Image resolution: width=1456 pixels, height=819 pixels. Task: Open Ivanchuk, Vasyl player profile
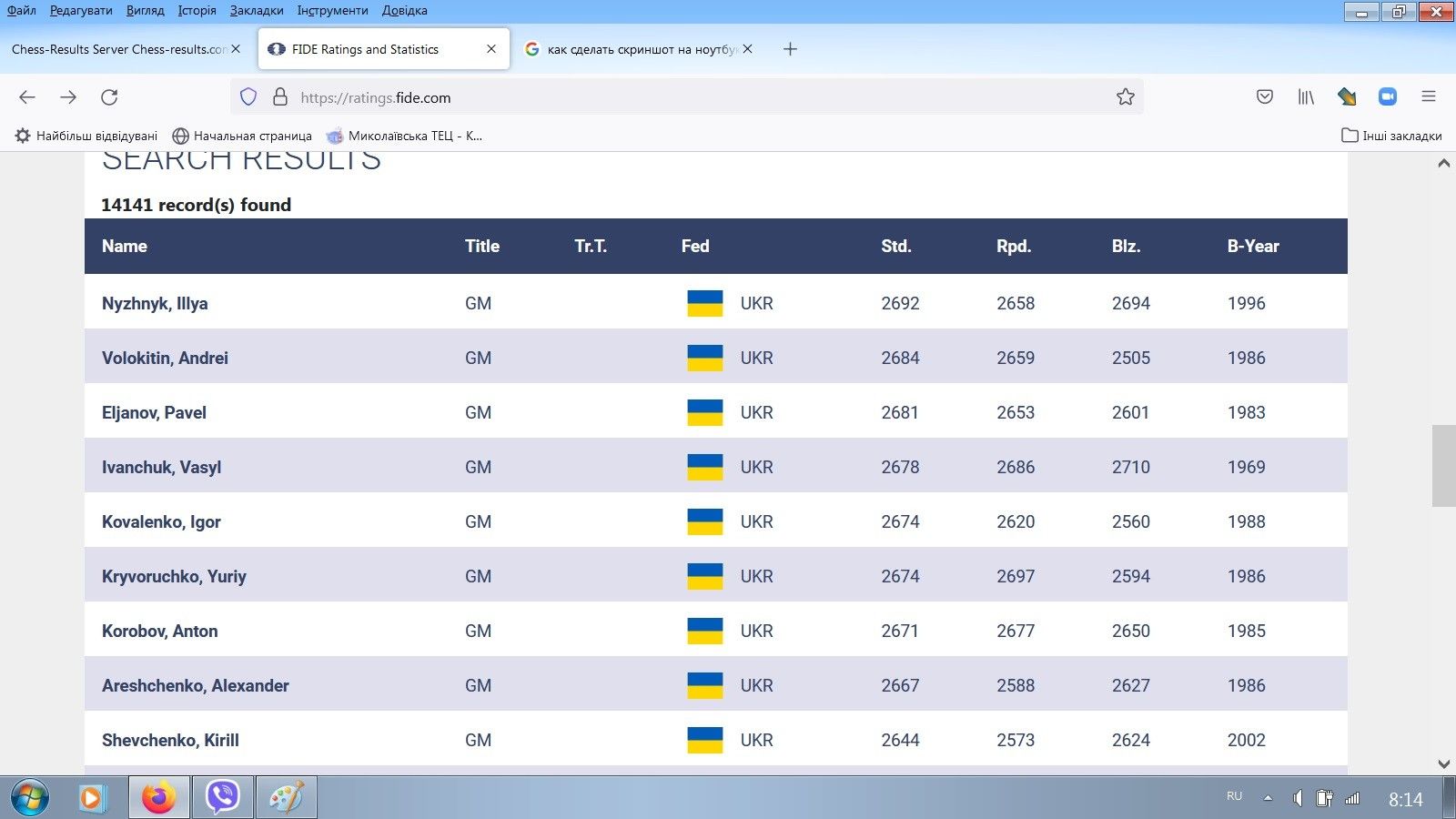pyautogui.click(x=161, y=468)
